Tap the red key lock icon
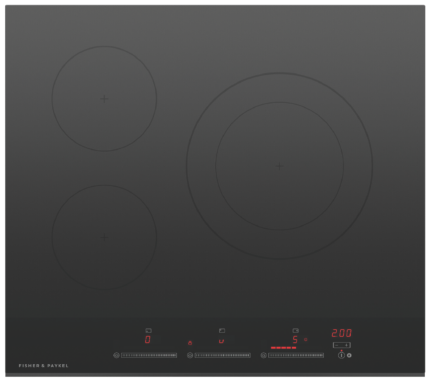Screen dimensions: 430x382 tap(190, 342)
